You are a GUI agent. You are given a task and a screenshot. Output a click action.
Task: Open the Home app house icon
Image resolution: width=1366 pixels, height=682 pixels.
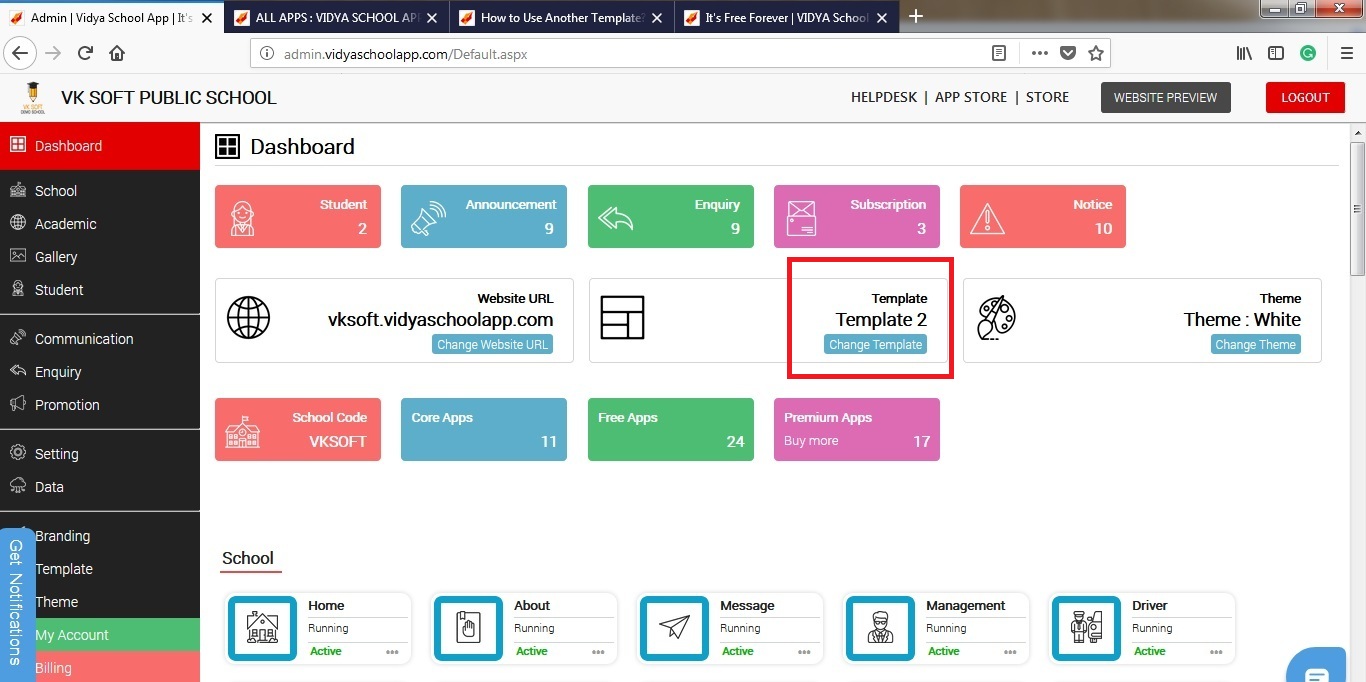click(x=262, y=628)
